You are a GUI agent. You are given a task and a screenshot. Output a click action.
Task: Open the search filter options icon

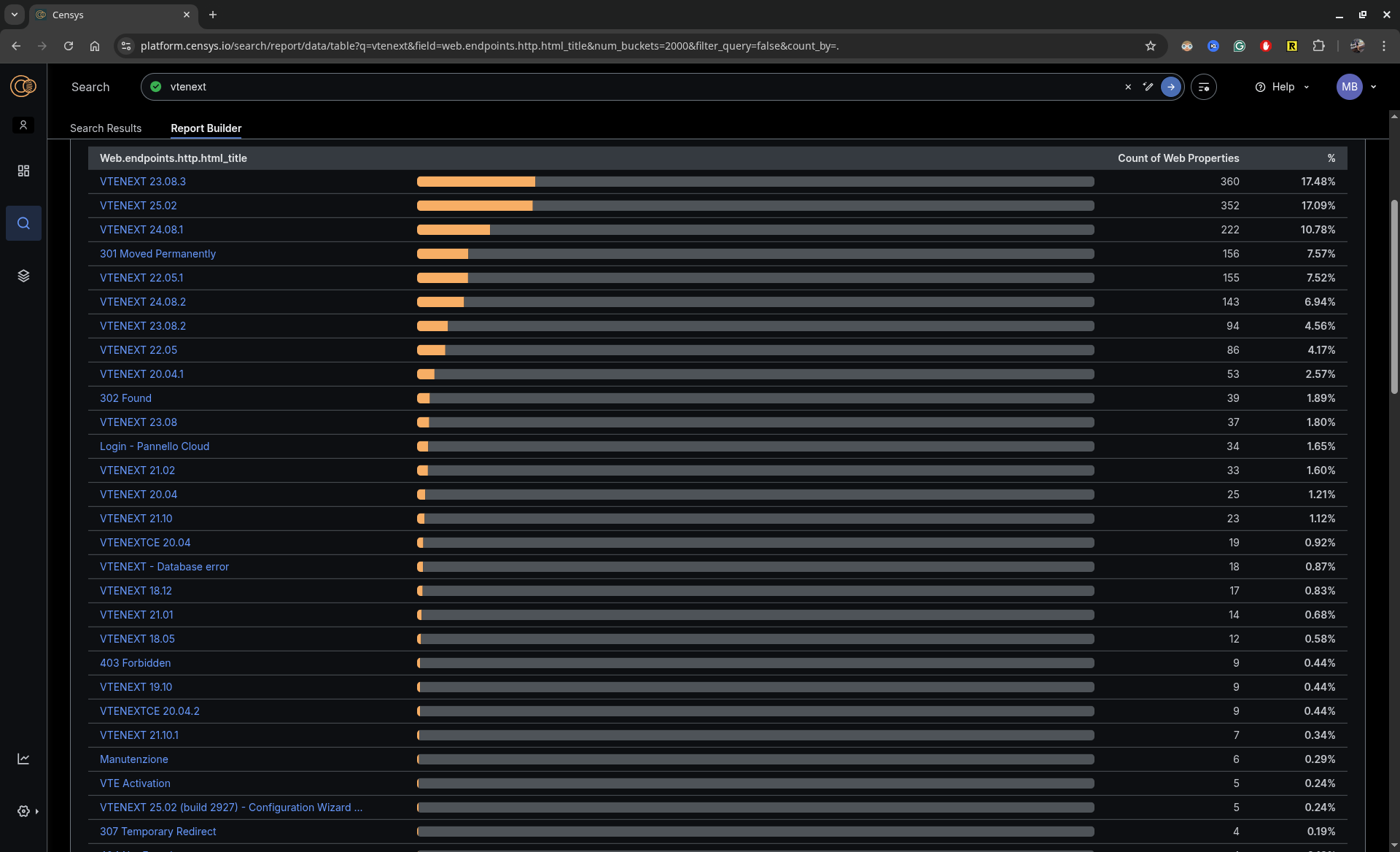[1204, 87]
